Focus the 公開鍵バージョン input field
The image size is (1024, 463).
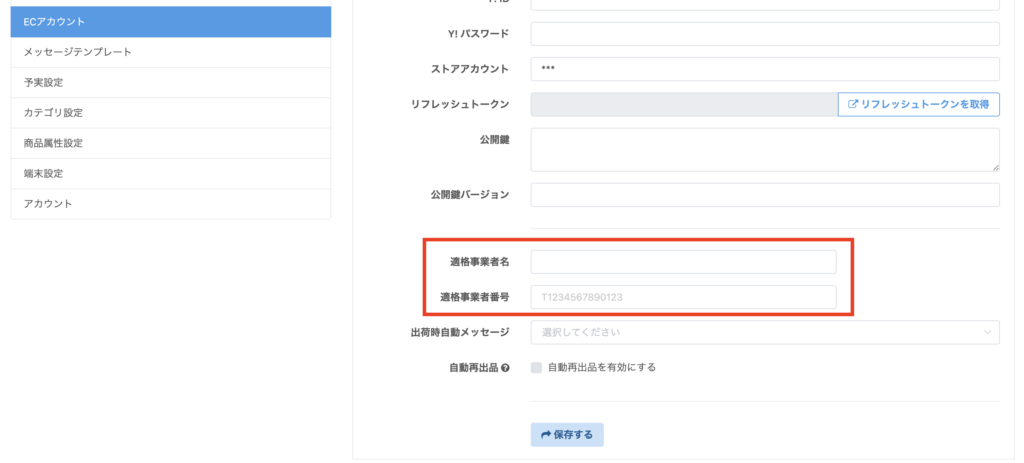765,194
